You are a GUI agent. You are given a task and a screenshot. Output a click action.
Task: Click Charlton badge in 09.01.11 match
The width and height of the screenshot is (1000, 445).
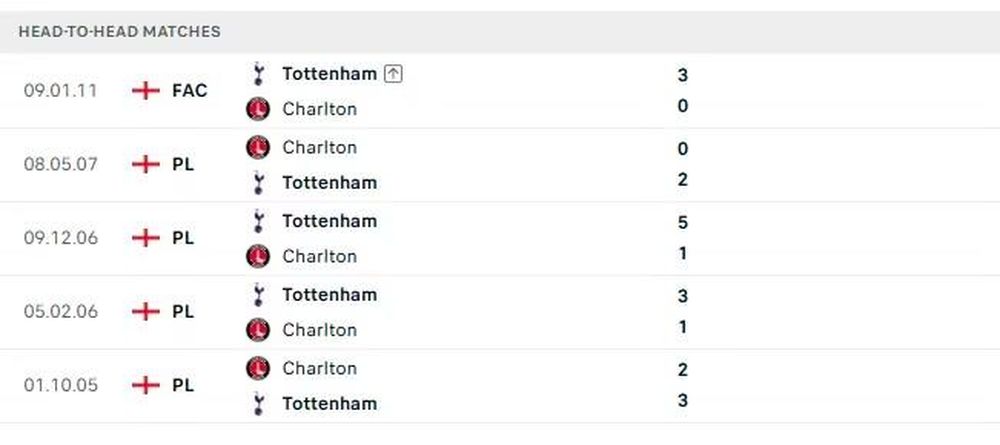pyautogui.click(x=258, y=109)
